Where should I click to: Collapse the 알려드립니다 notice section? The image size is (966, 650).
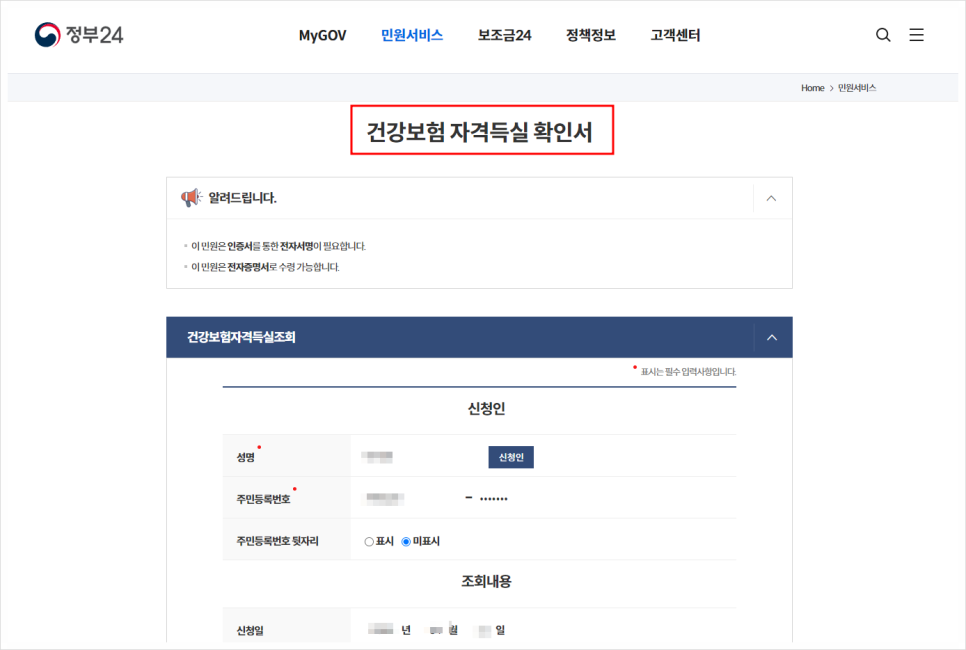(x=771, y=198)
